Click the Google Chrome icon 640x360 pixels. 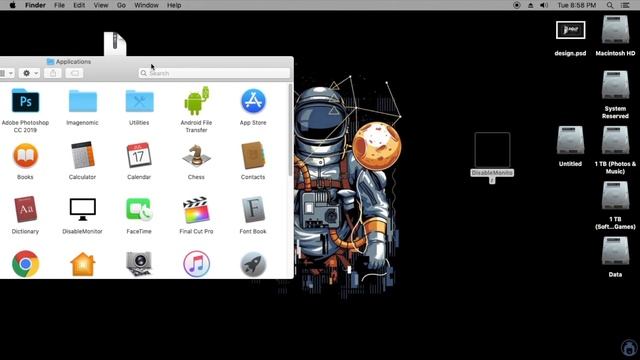[x=25, y=264]
